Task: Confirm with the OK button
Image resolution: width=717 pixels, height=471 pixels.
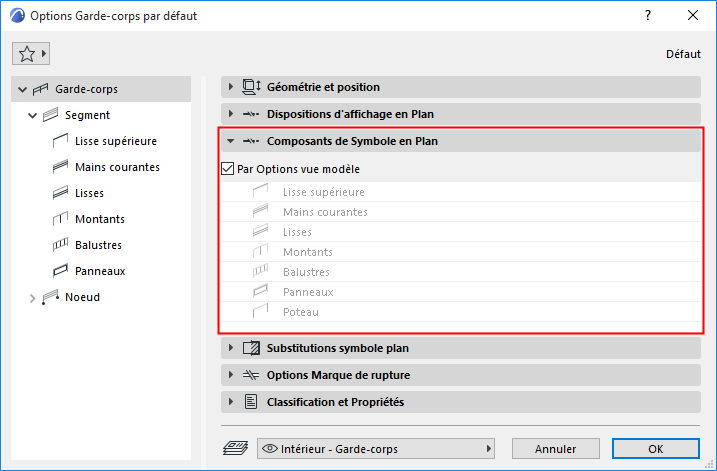Action: coord(655,449)
